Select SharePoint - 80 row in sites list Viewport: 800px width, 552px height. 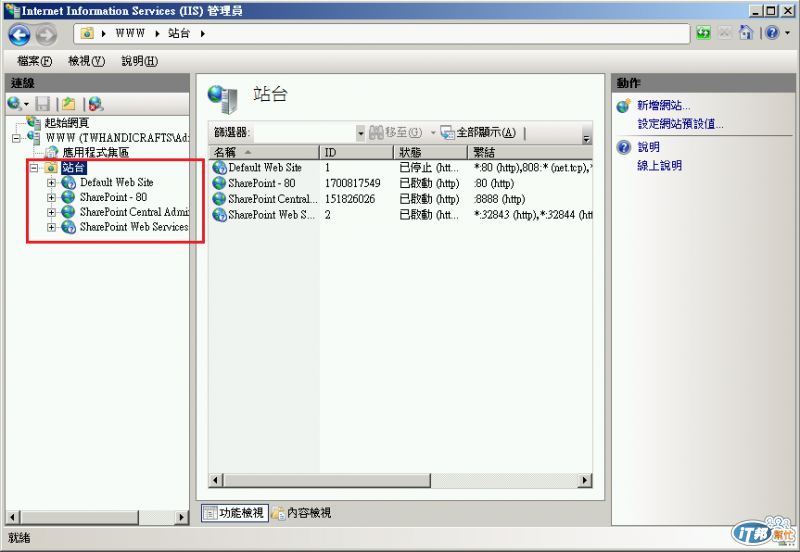coord(401,183)
